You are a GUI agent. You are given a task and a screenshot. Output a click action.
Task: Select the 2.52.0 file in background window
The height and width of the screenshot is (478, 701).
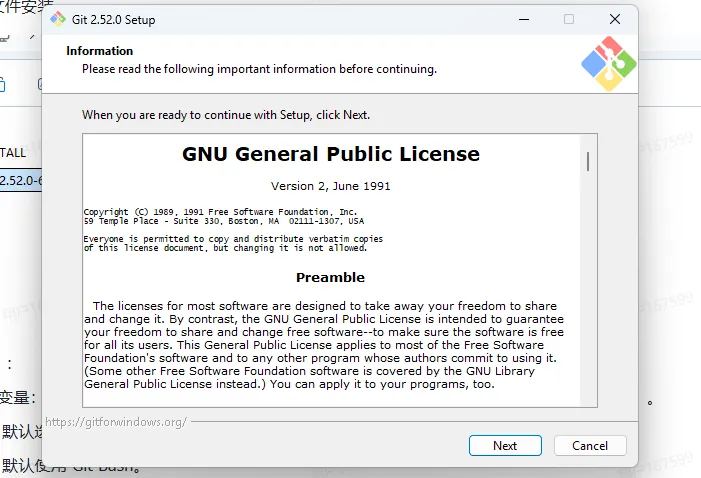click(x=21, y=181)
